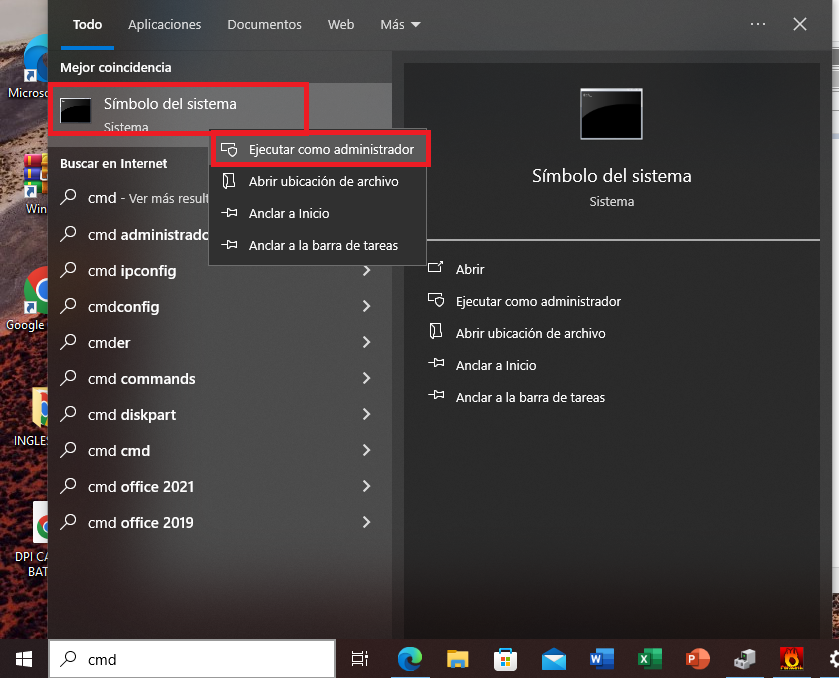Viewport: 839px width, 678px height.
Task: Open Microsoft Store taskbar icon
Action: pos(506,659)
